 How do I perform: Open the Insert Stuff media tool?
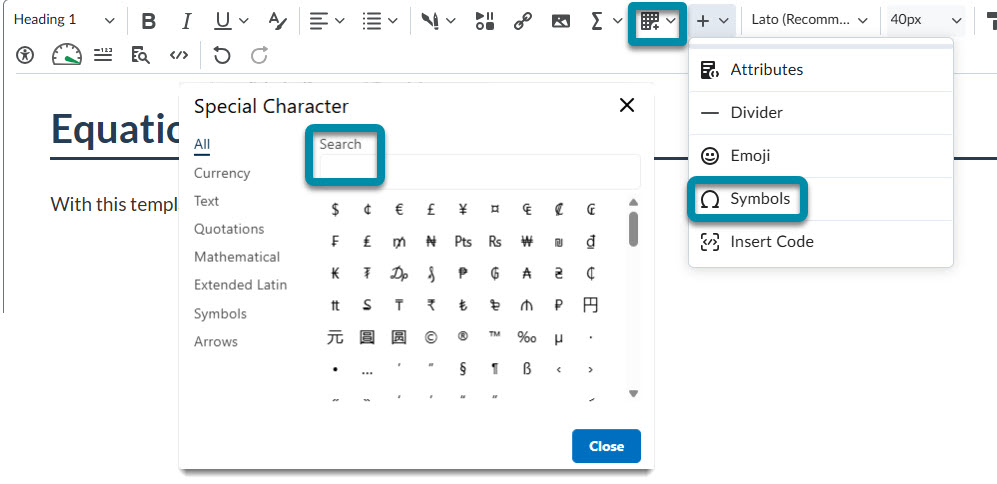(x=485, y=21)
